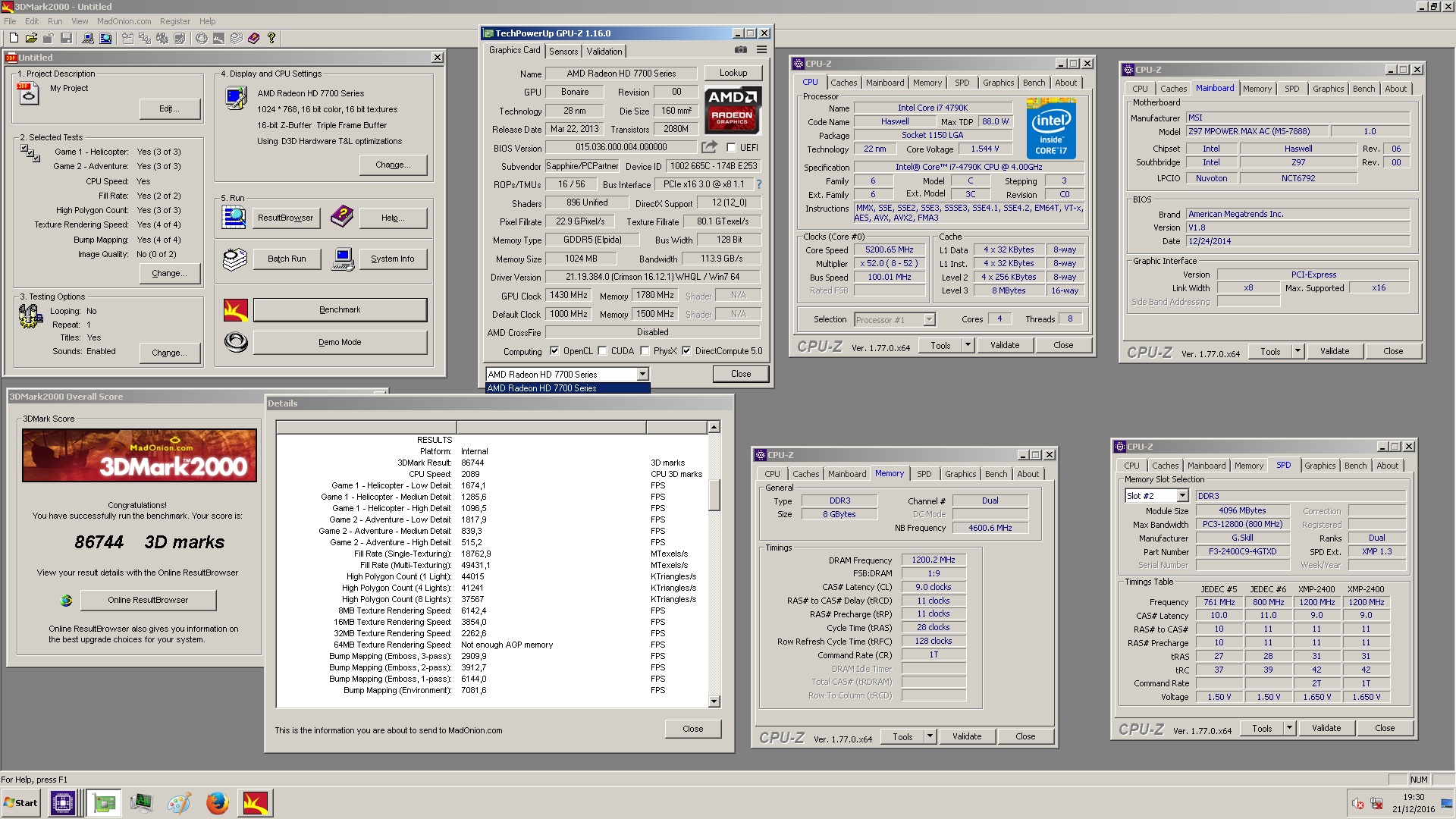Screen dimensions: 1456x819
Task: Click Validate button in CPU-Z SPD window
Action: pyautogui.click(x=1326, y=728)
